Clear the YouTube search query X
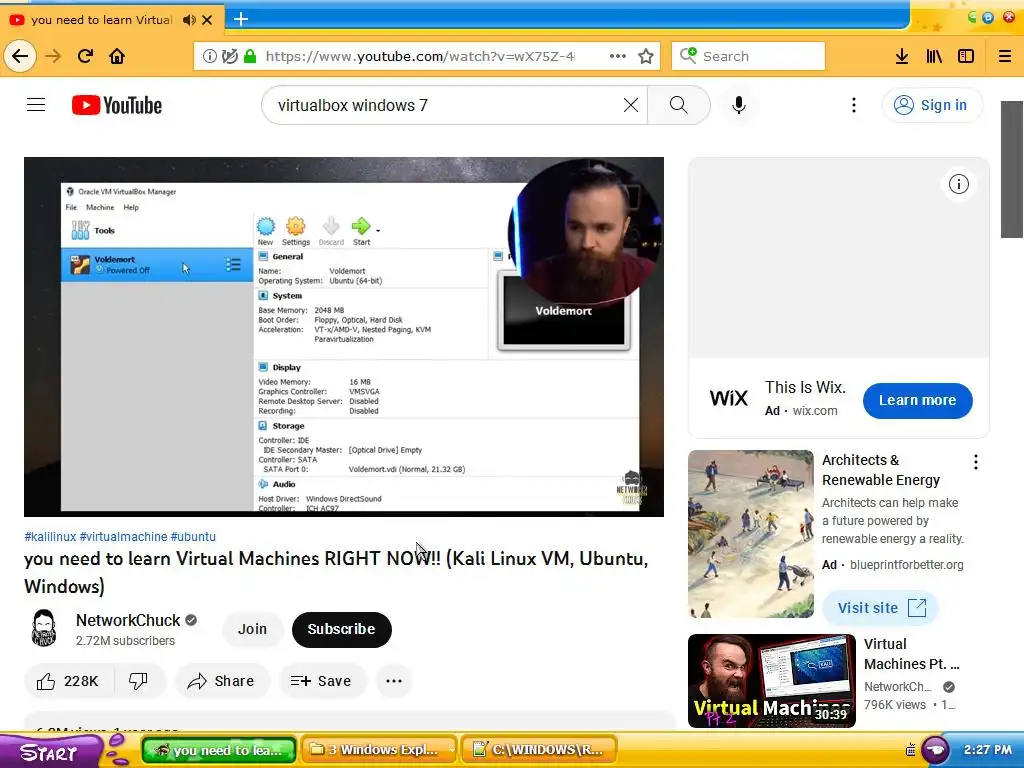This screenshot has height=768, width=1024. 631,105
